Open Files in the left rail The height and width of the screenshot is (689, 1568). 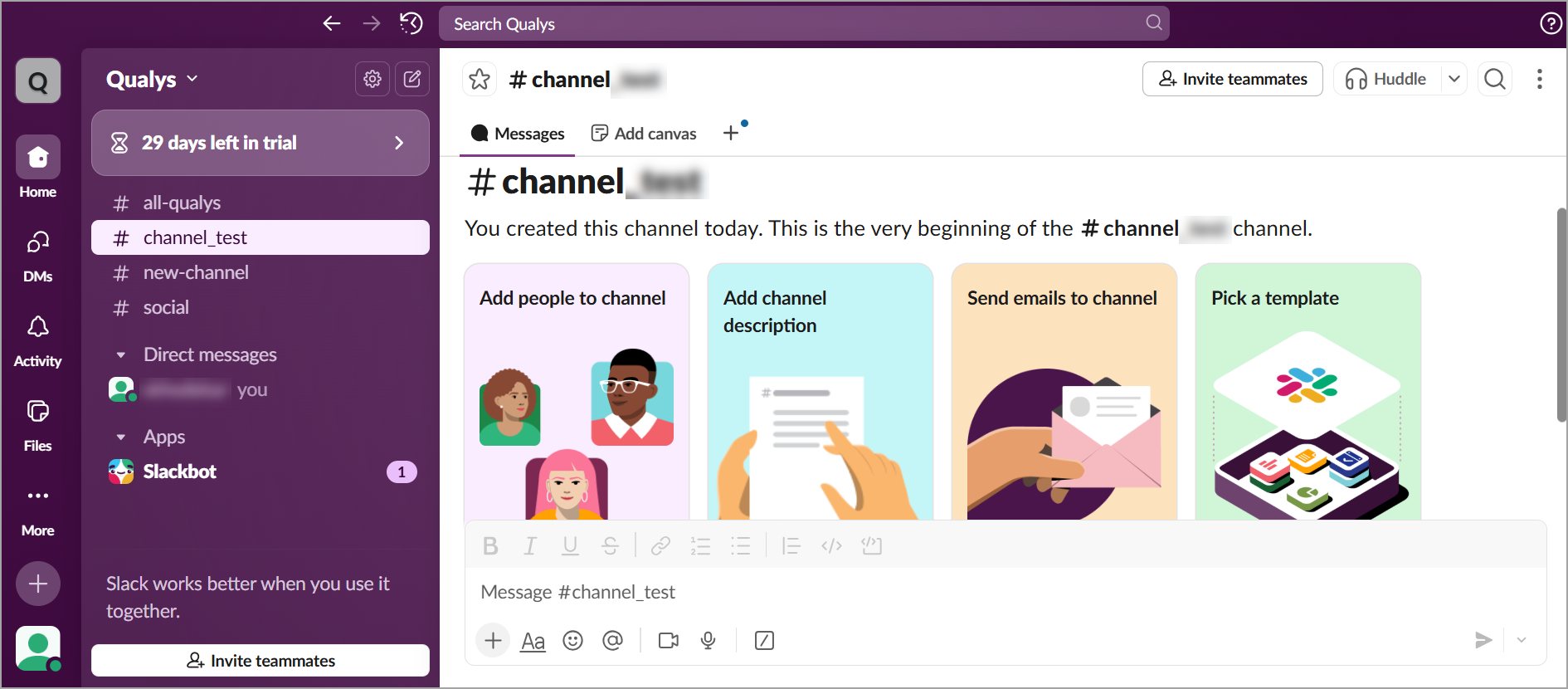(x=38, y=425)
